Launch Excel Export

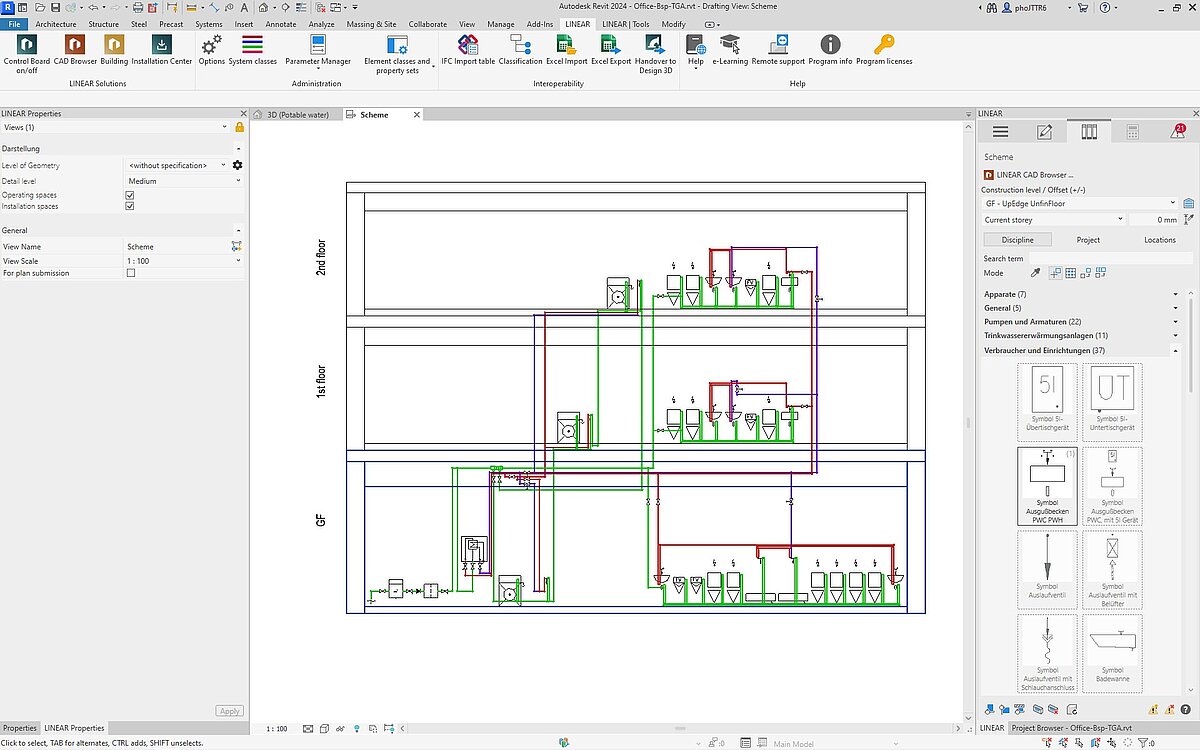611,45
